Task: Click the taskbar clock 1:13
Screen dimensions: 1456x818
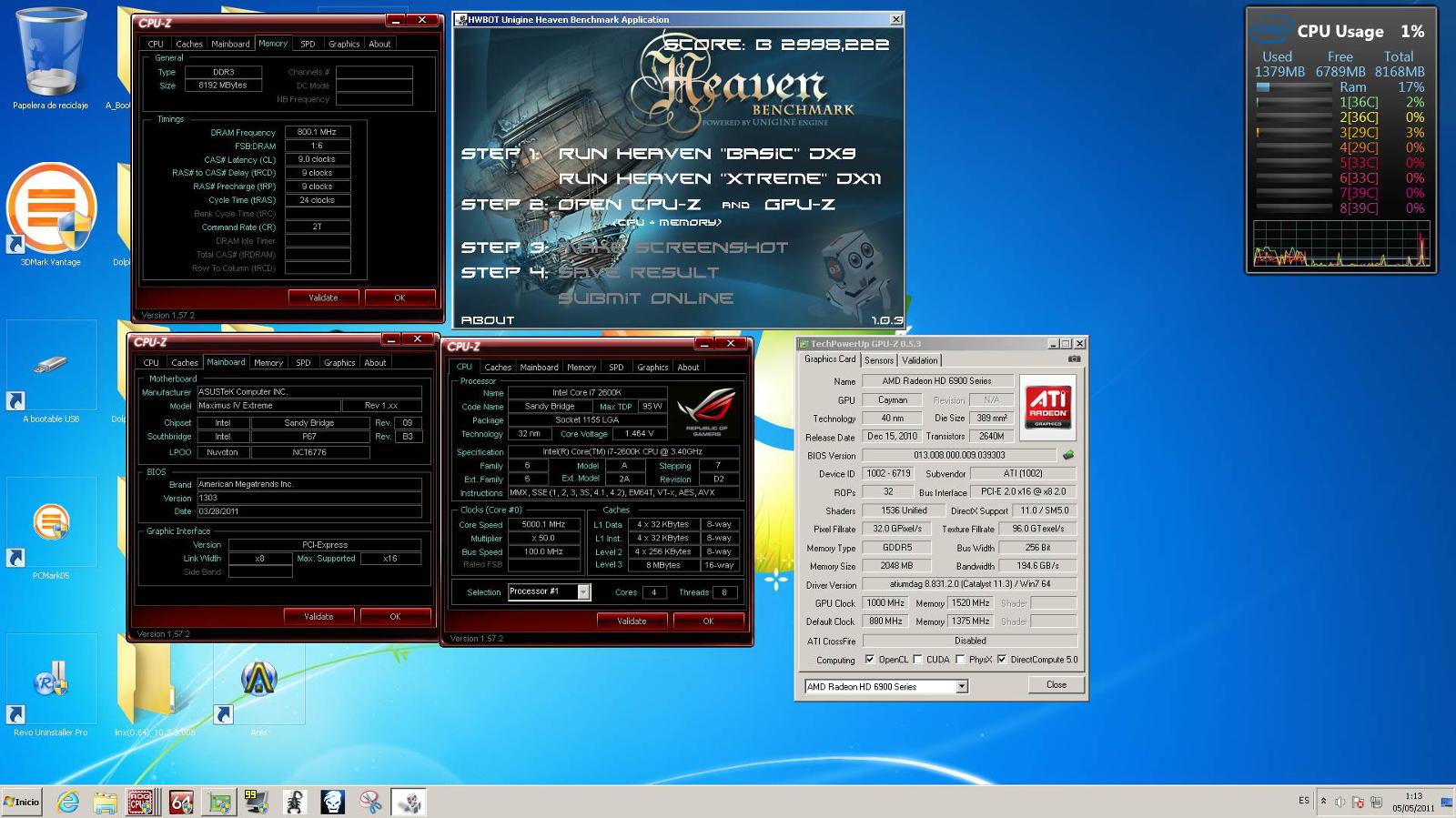Action: pyautogui.click(x=1413, y=802)
